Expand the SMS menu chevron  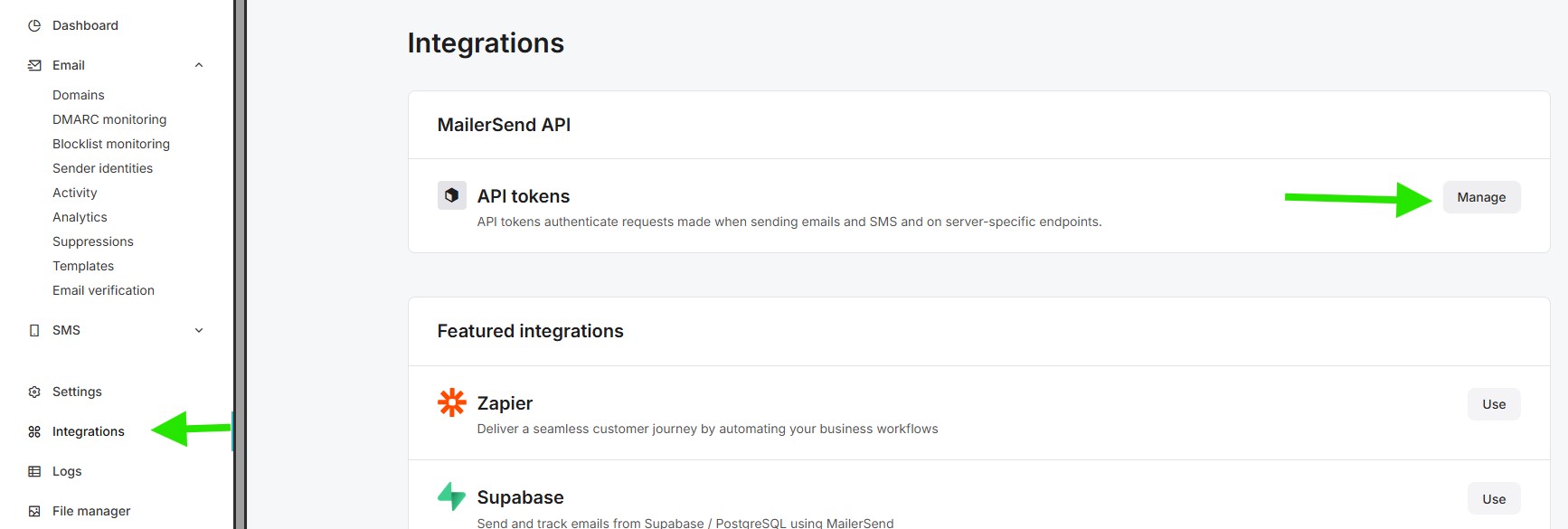point(199,330)
